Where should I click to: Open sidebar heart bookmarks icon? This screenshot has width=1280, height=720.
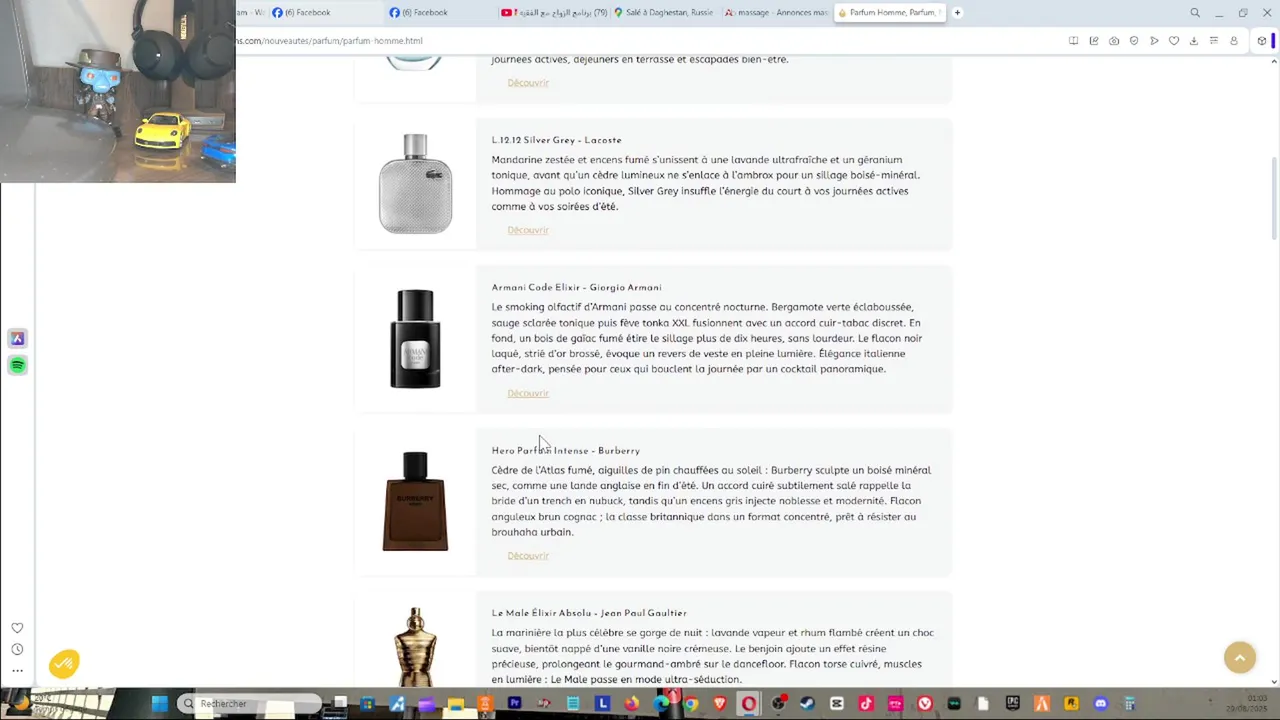pyautogui.click(x=17, y=628)
